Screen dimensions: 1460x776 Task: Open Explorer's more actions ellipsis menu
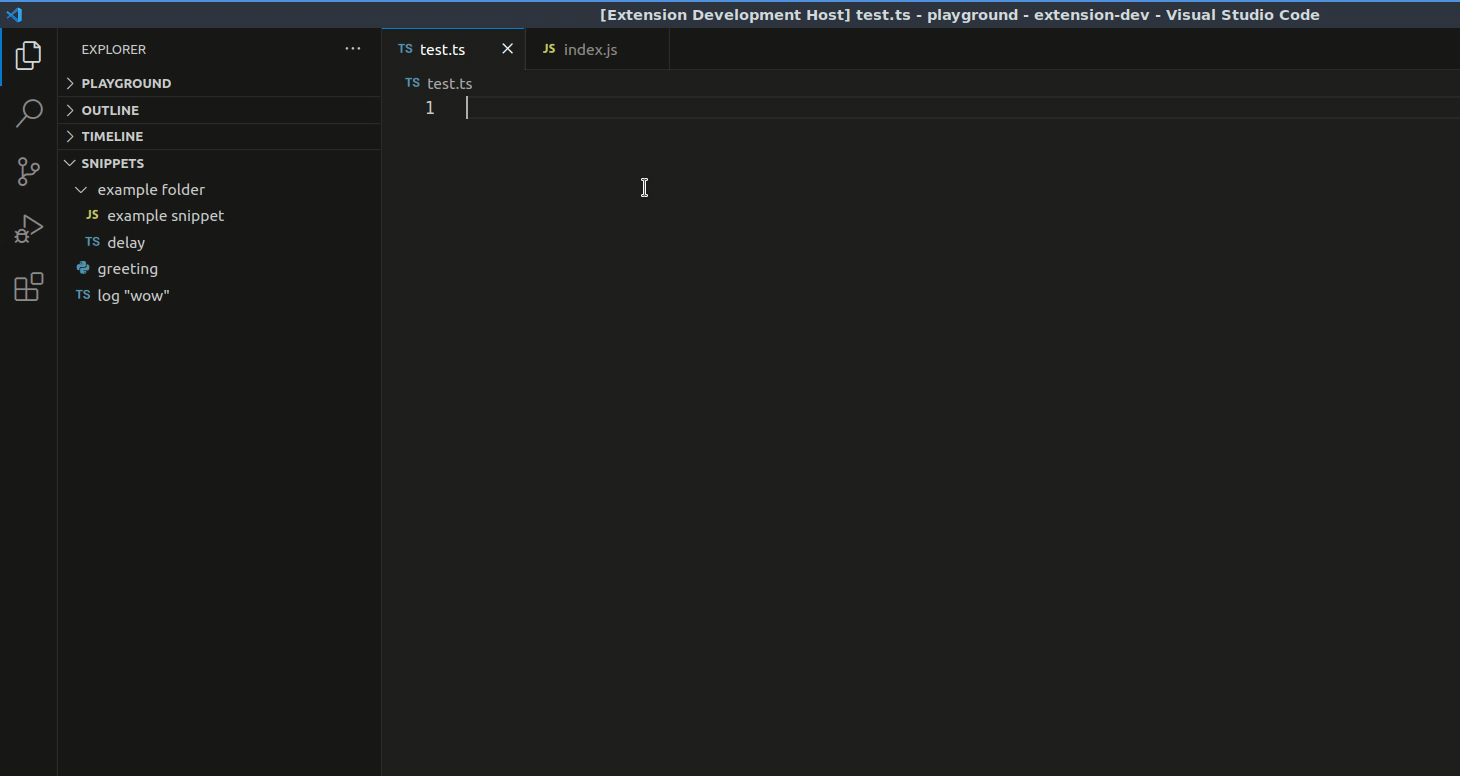(352, 49)
